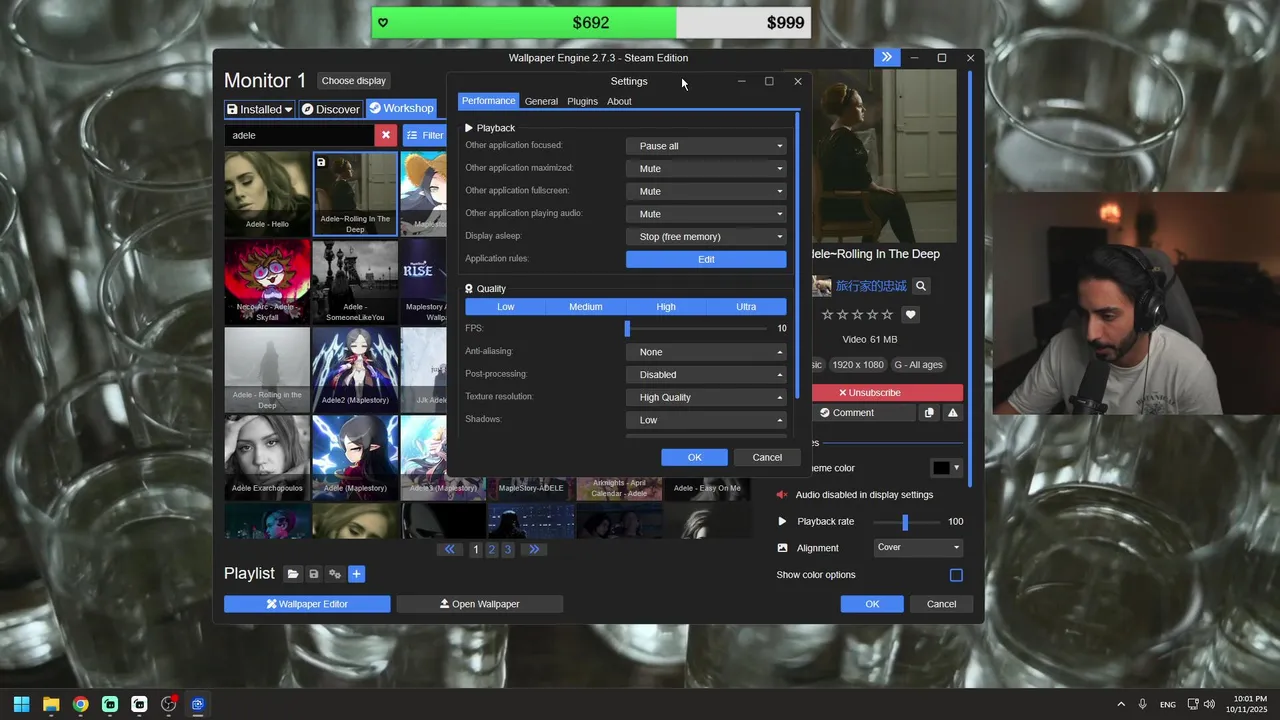Switch to Performance tab

coord(489,101)
